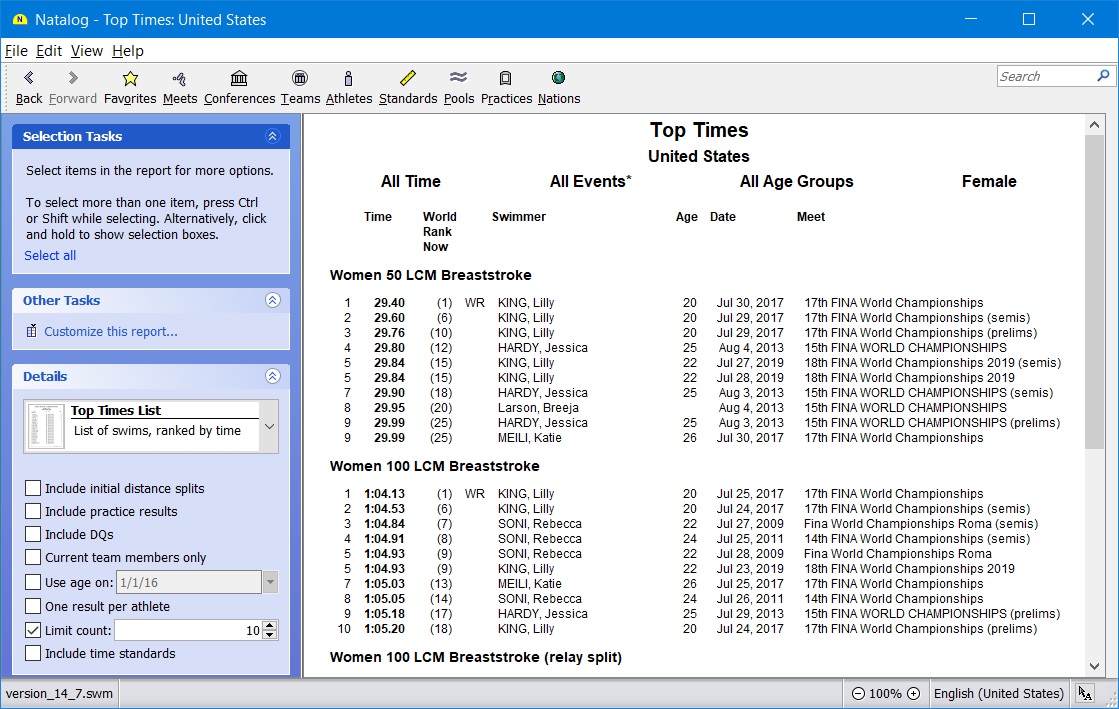The width and height of the screenshot is (1119, 709).
Task: Open the Athletes toolbar icon
Action: pyautogui.click(x=348, y=79)
